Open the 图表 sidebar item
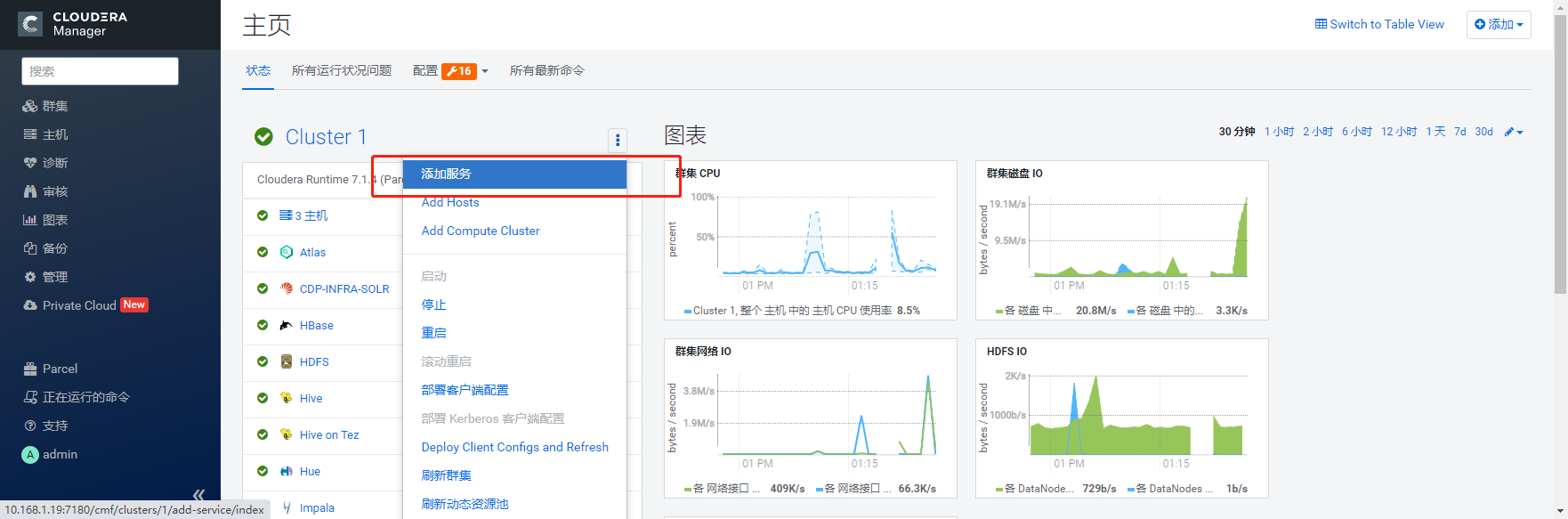1568x519 pixels. click(x=45, y=220)
